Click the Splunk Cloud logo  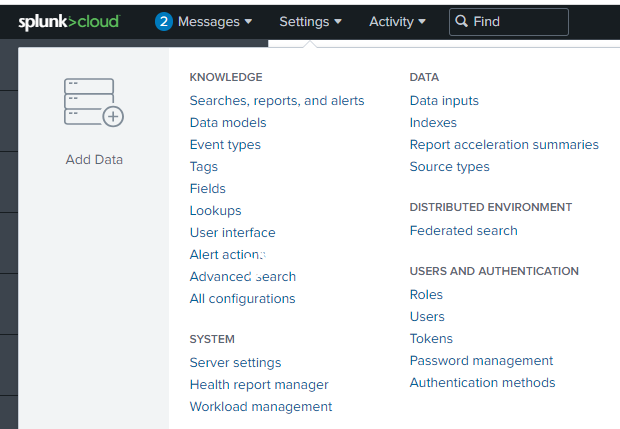click(69, 22)
